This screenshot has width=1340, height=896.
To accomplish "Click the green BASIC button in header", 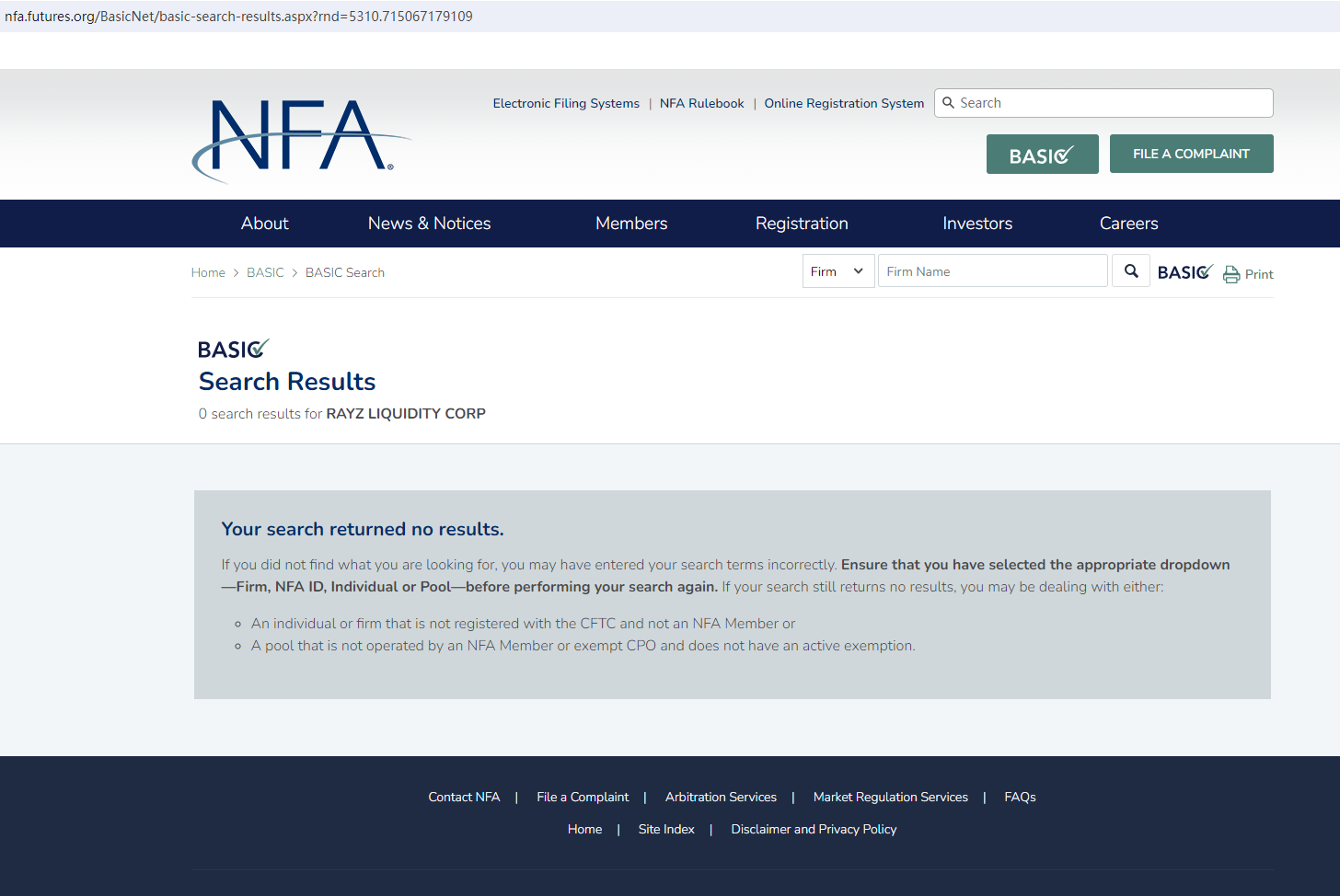I will click(x=1042, y=155).
